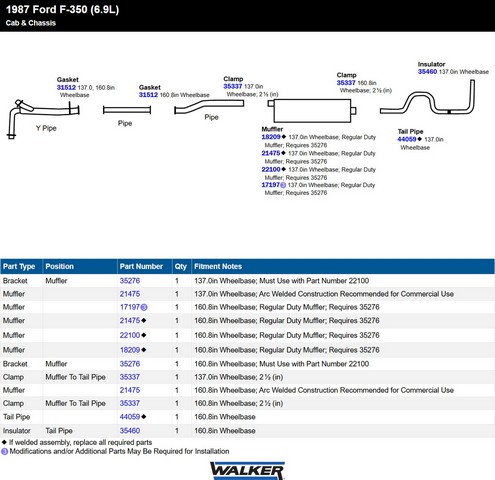Click 'If welded assembly, replace all required parts' footnote

(80, 442)
